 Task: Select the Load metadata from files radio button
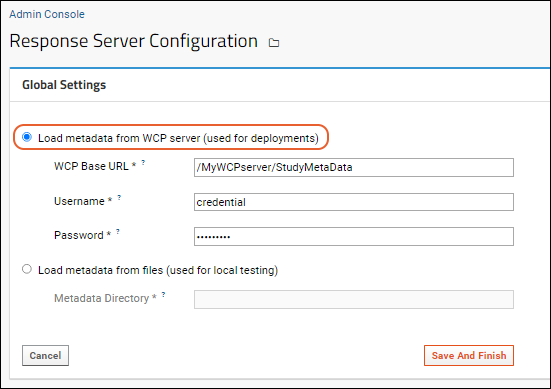click(x=27, y=269)
